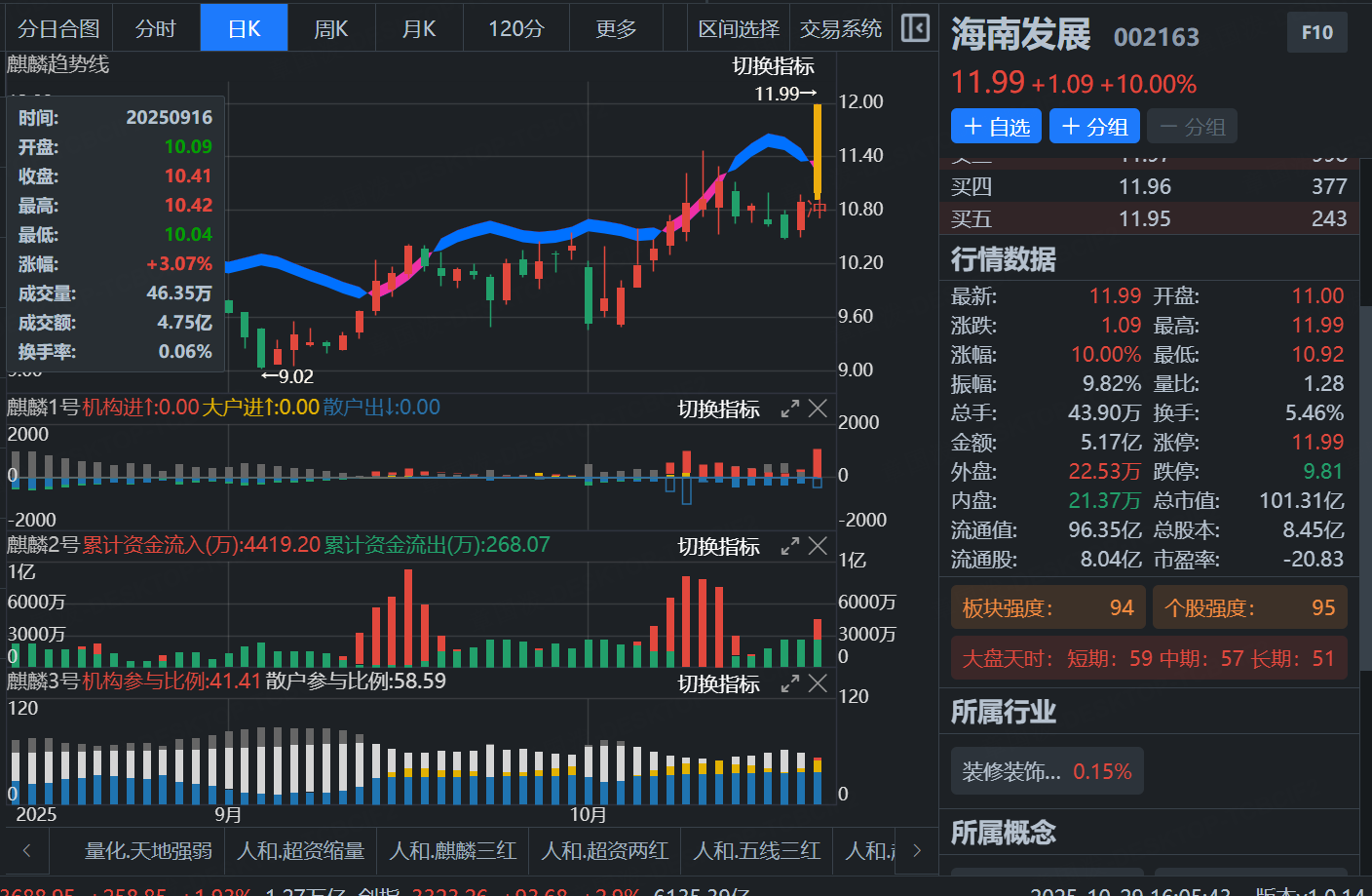This screenshot has width=1372, height=896.
Task: Click the 装修装饰 industry tag
Action: pos(1047,772)
